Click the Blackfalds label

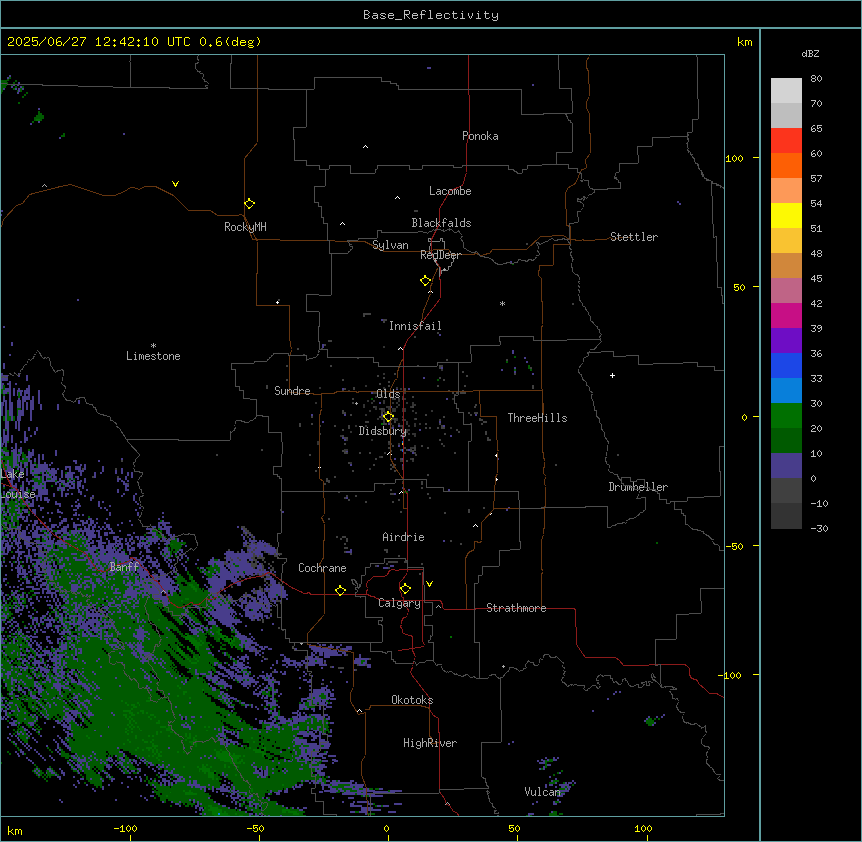441,223
